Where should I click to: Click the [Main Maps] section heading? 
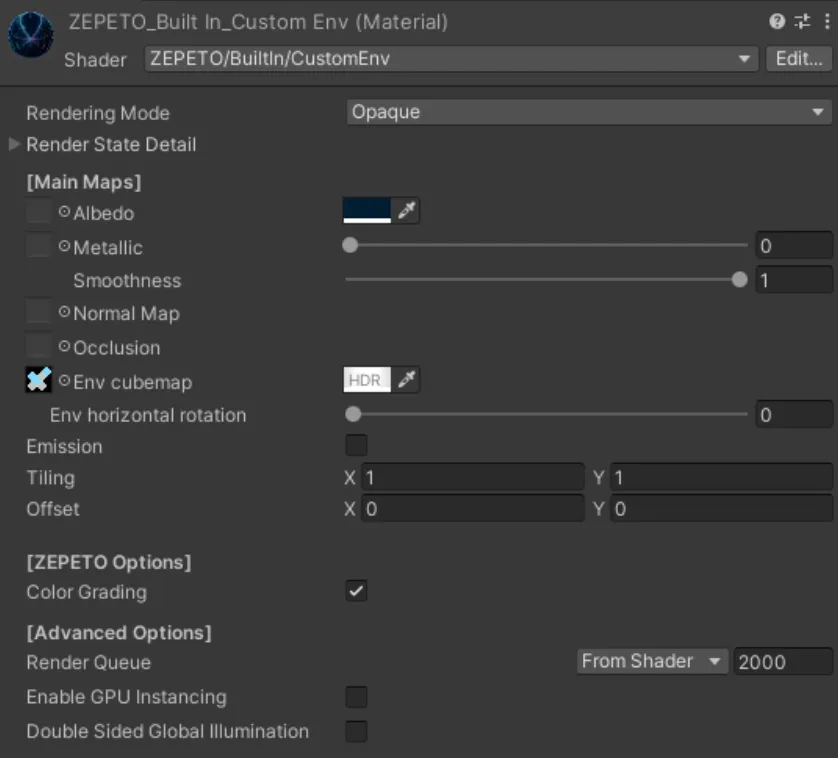click(x=84, y=182)
